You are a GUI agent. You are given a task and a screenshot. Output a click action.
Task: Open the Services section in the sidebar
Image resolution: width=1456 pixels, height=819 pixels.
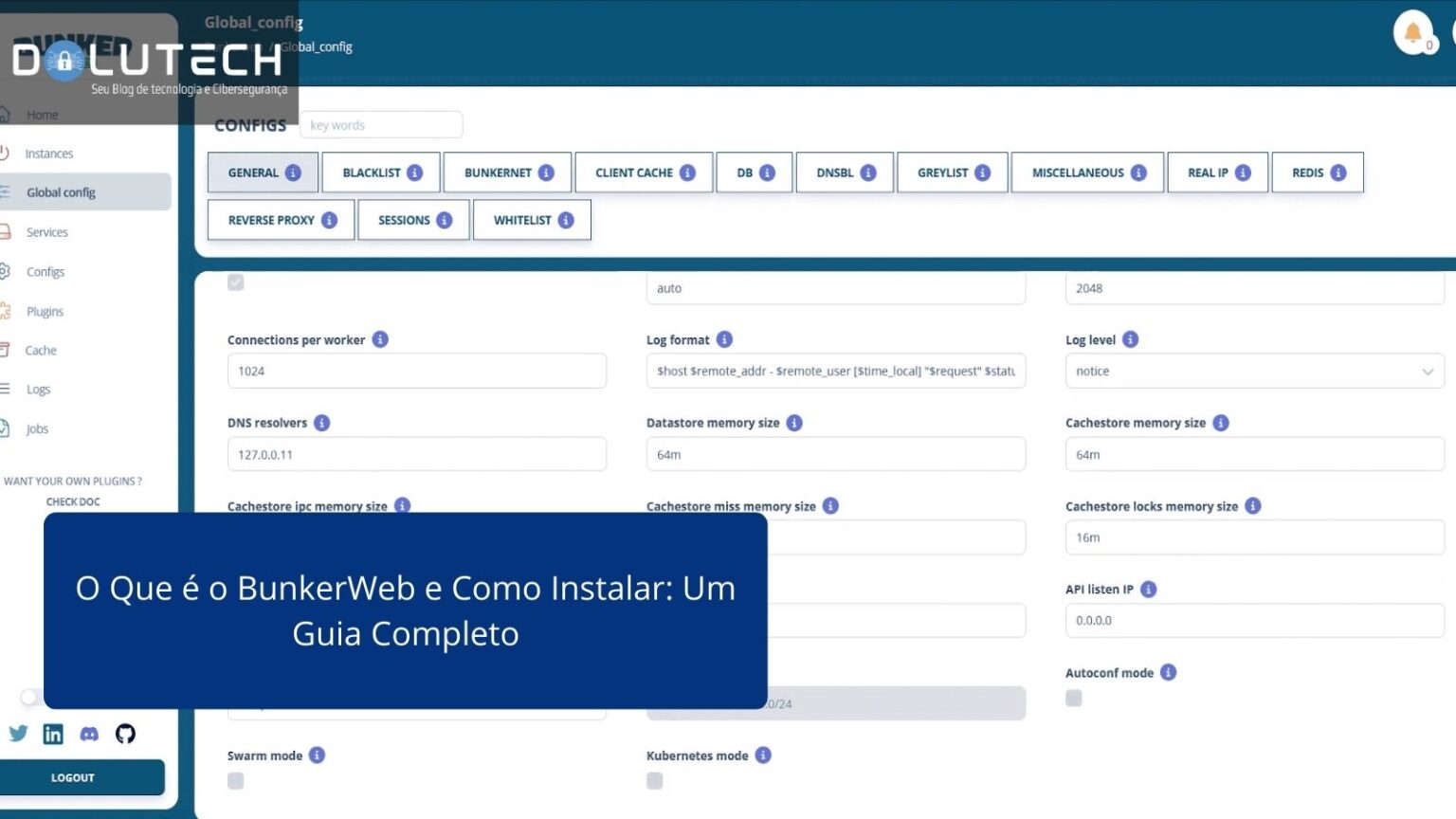[47, 231]
